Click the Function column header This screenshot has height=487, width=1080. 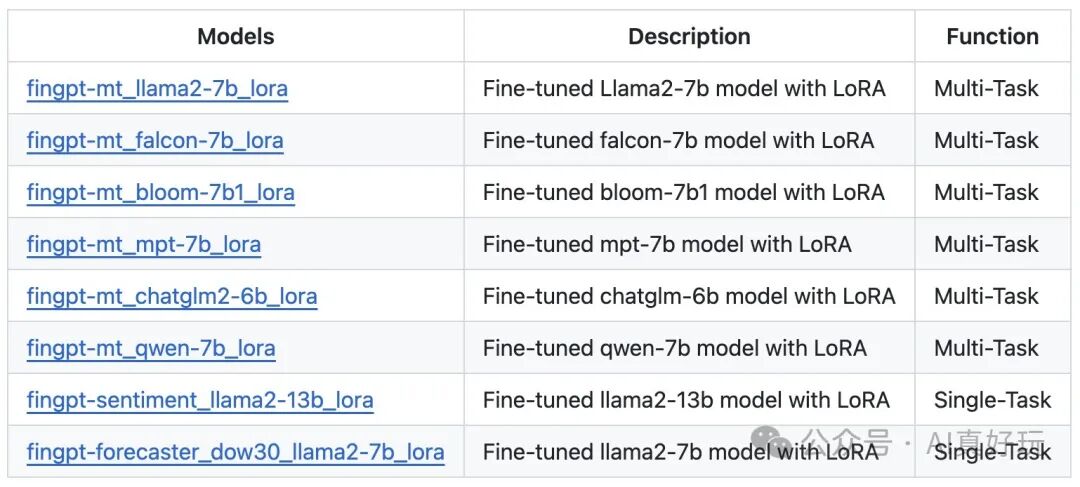point(992,37)
